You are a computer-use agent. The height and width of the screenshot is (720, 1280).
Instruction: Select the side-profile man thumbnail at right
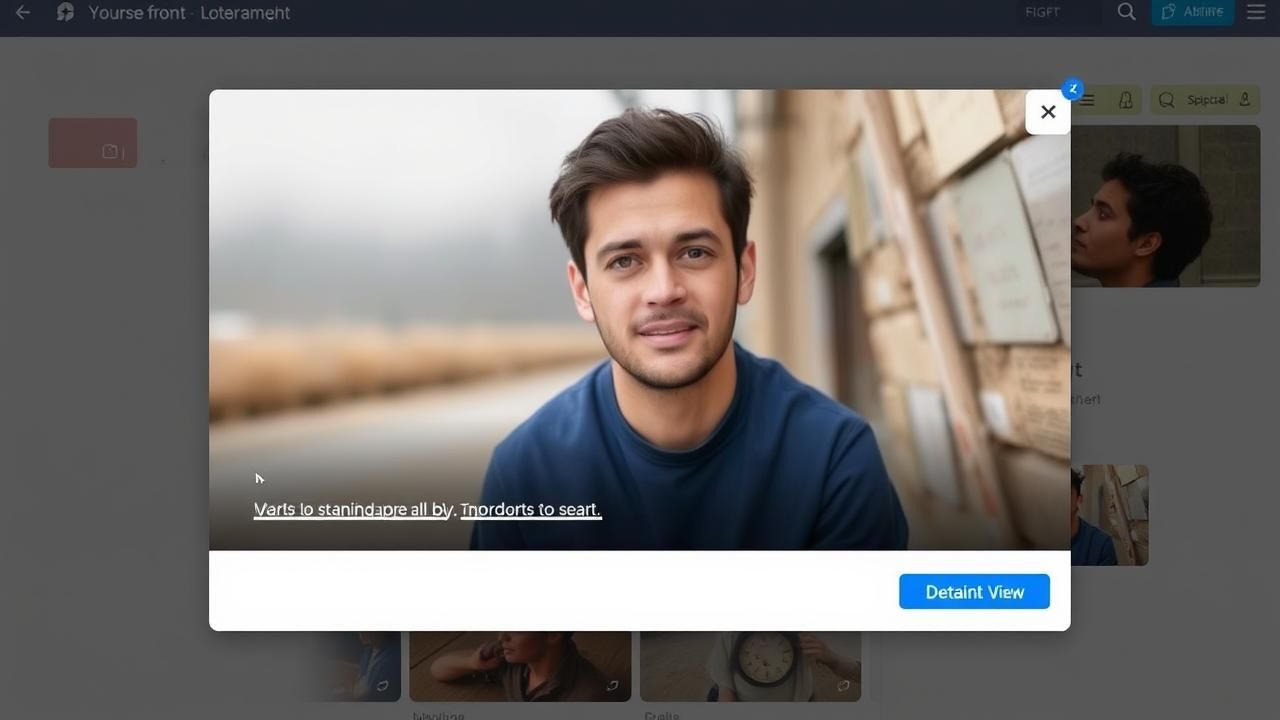coord(1165,206)
